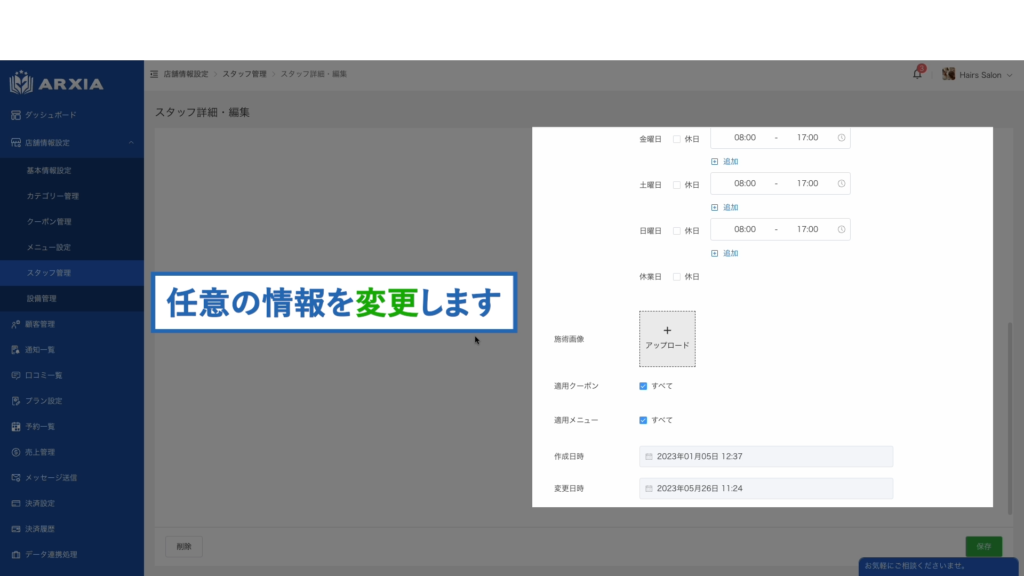Click the 決済履歴 icon
Screen dimensions: 1024x576
(x=16, y=529)
